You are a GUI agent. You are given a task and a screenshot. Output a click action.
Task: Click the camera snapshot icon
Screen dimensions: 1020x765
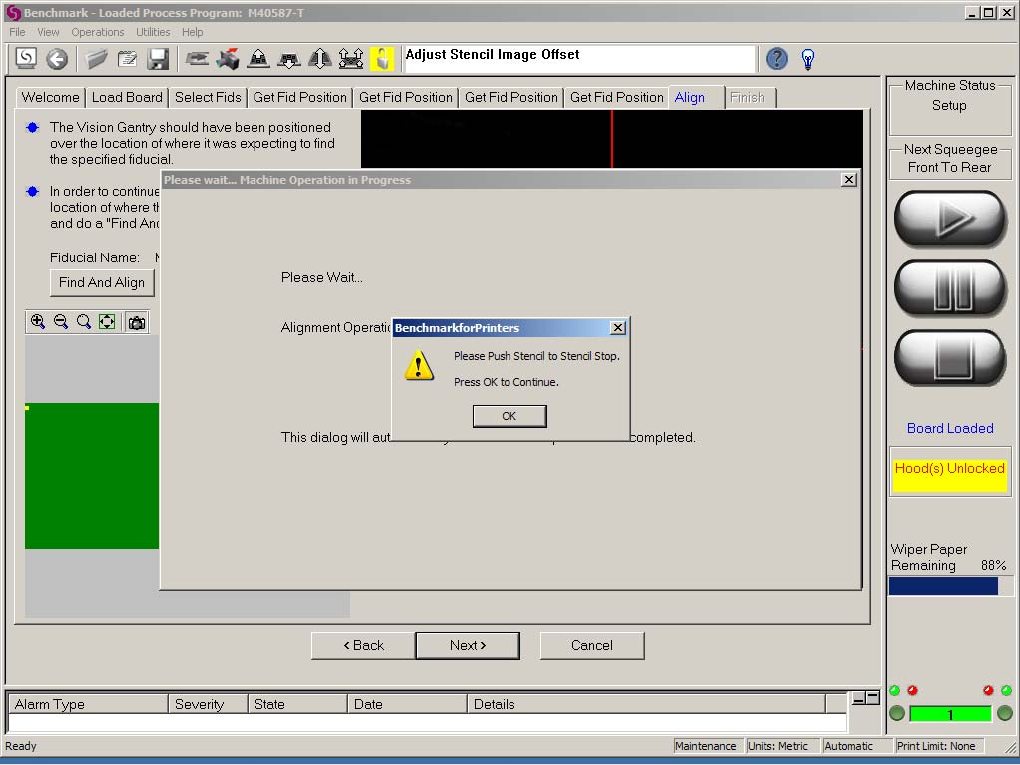(x=137, y=322)
